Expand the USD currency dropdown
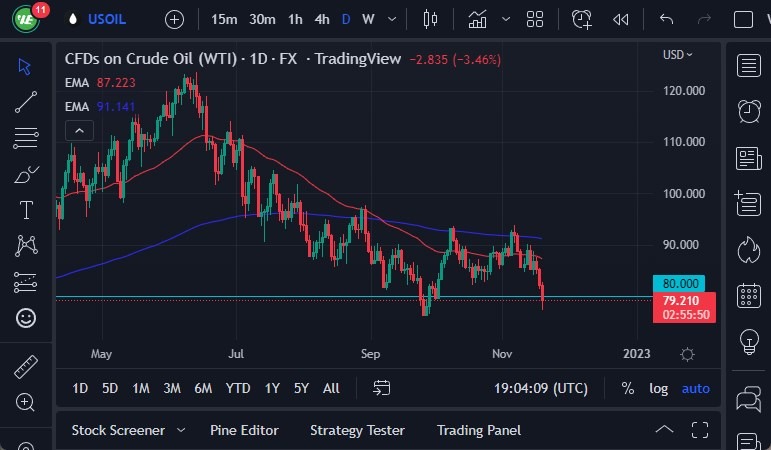771x450 pixels. [x=678, y=55]
